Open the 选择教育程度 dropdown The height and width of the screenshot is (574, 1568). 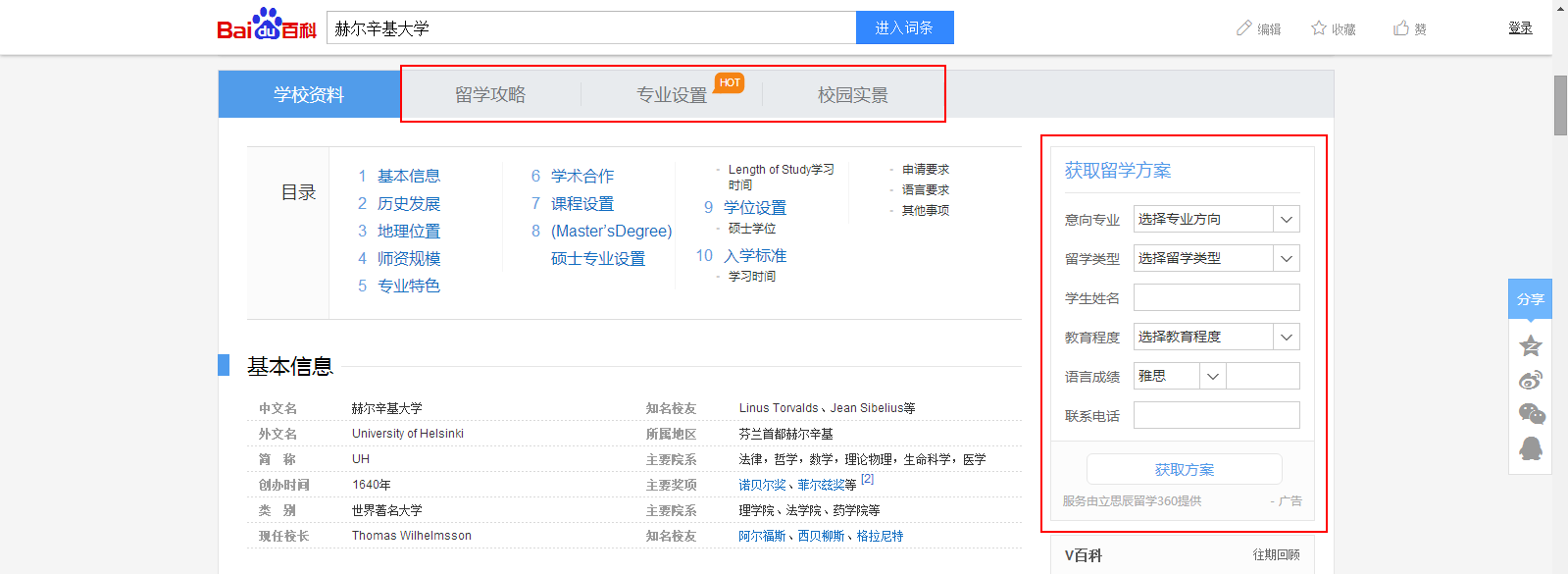(x=1217, y=337)
